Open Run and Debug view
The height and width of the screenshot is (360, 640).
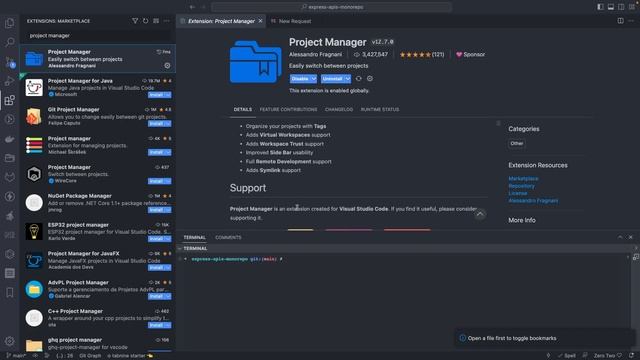click(9, 81)
